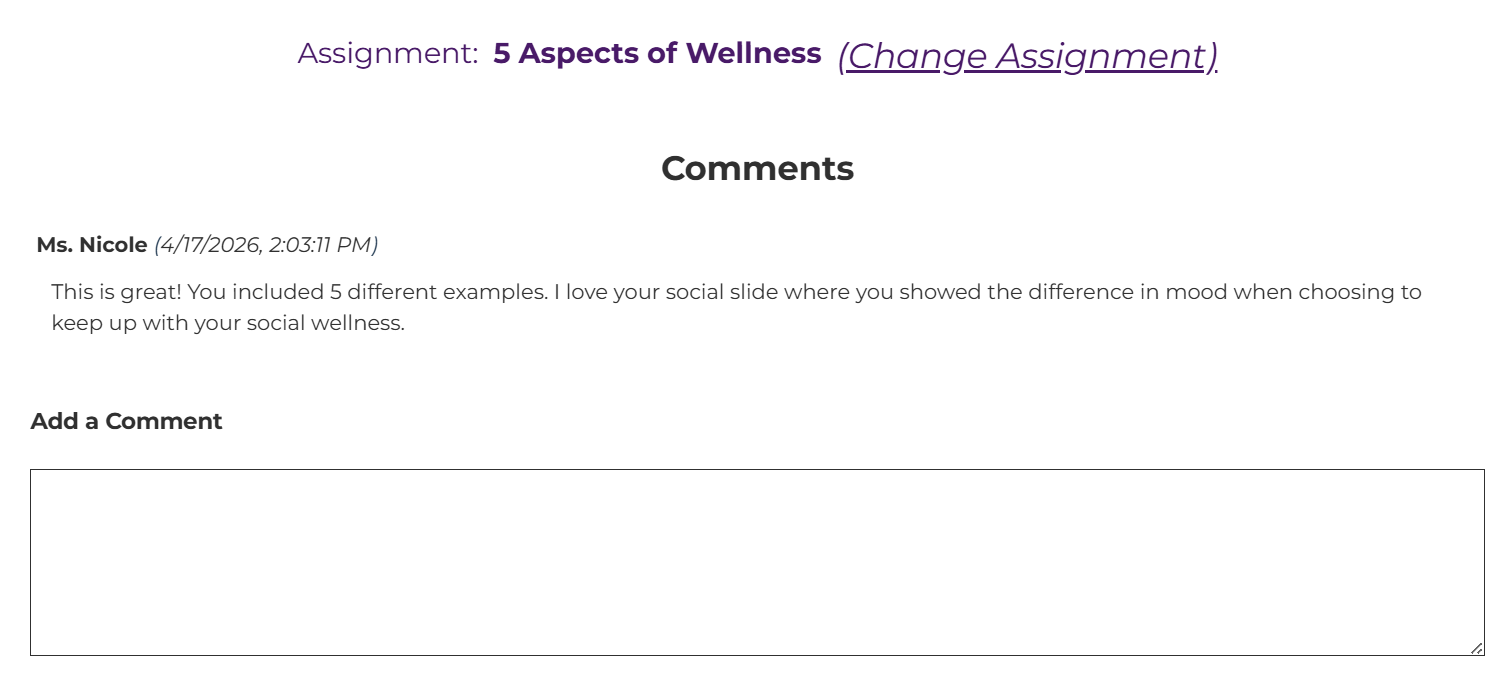Click "keep up with your social wellness" text
This screenshot has height=687, width=1502.
[228, 324]
